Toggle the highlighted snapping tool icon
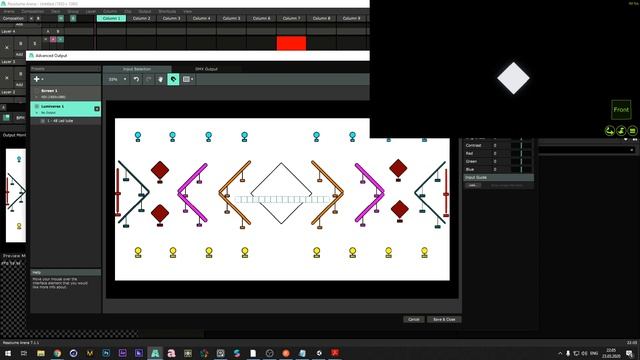 (x=173, y=79)
